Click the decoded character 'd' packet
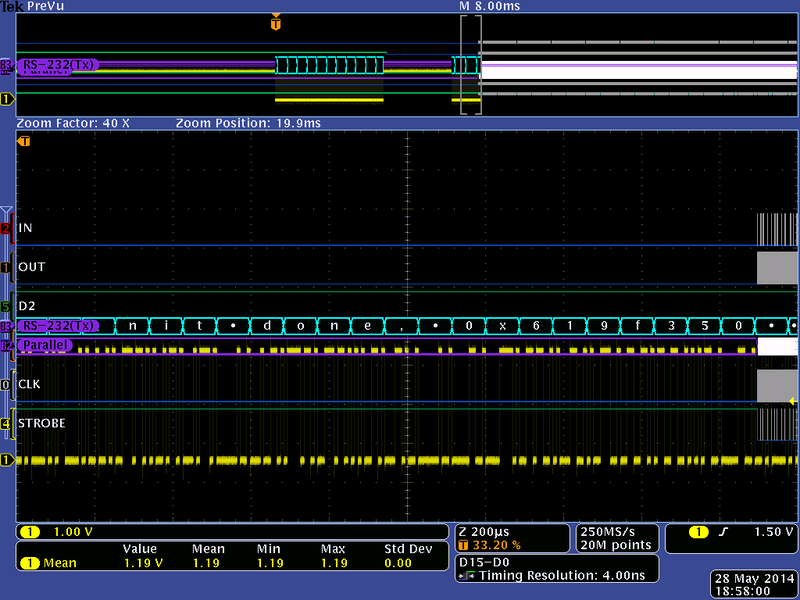 (267, 326)
